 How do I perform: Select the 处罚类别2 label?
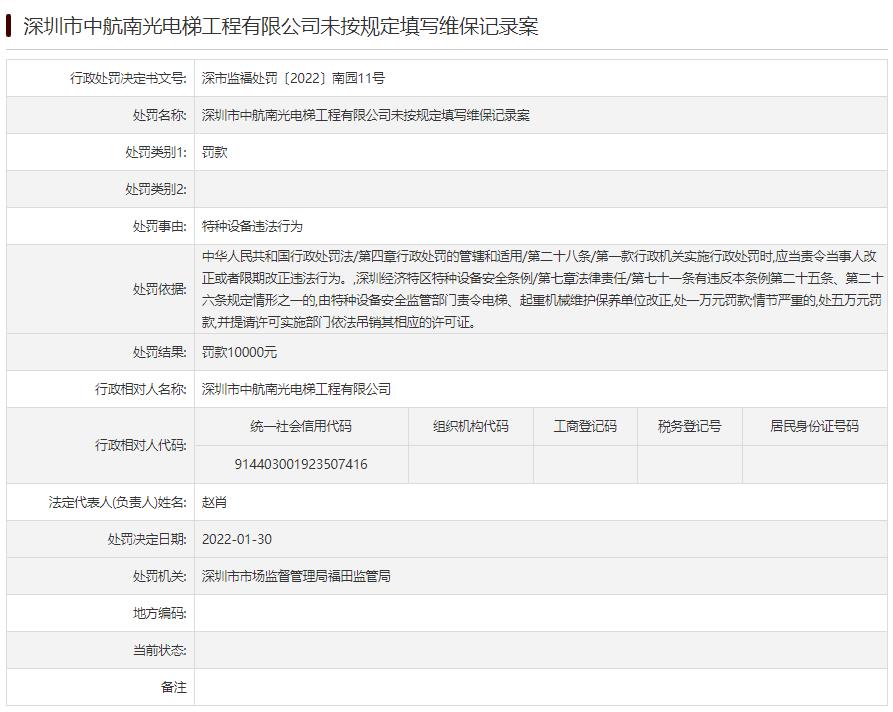coord(156,189)
